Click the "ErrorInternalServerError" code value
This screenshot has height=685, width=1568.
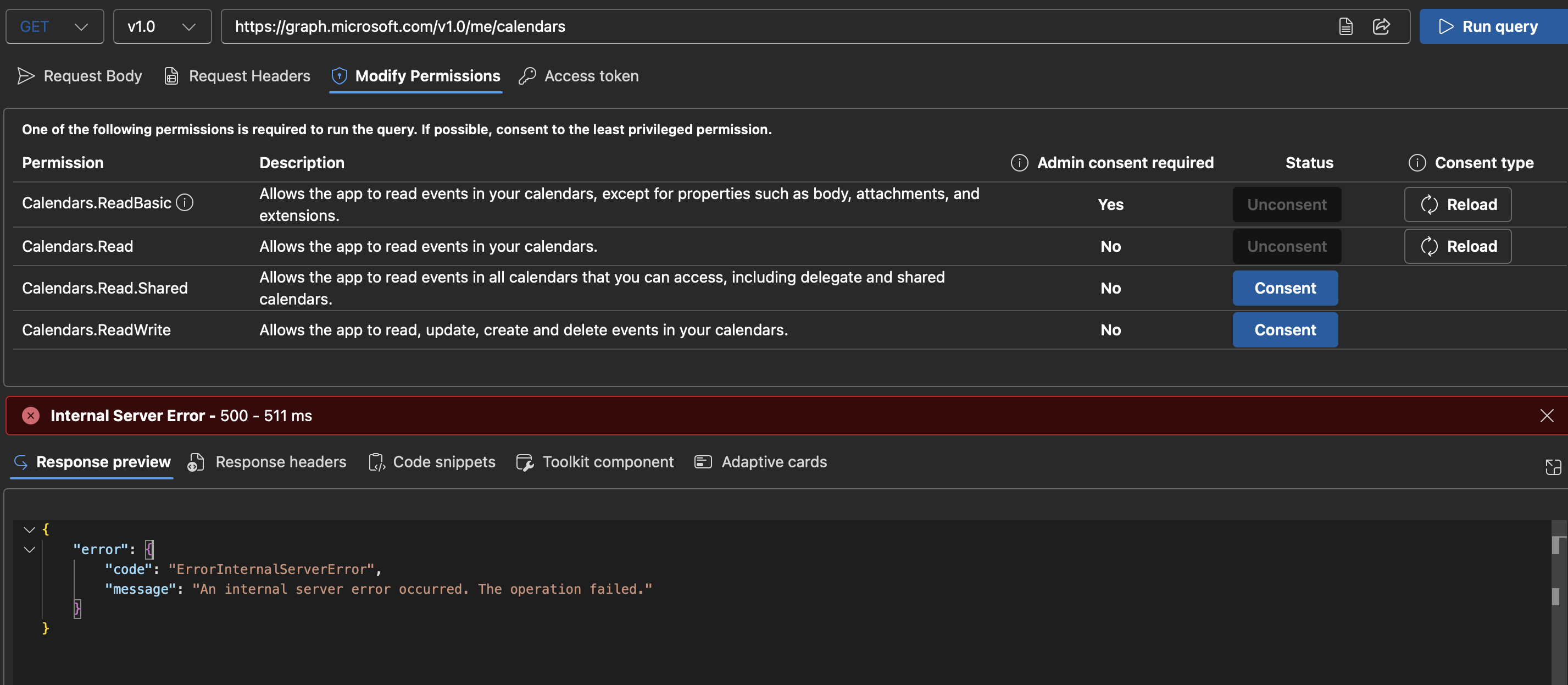click(271, 570)
